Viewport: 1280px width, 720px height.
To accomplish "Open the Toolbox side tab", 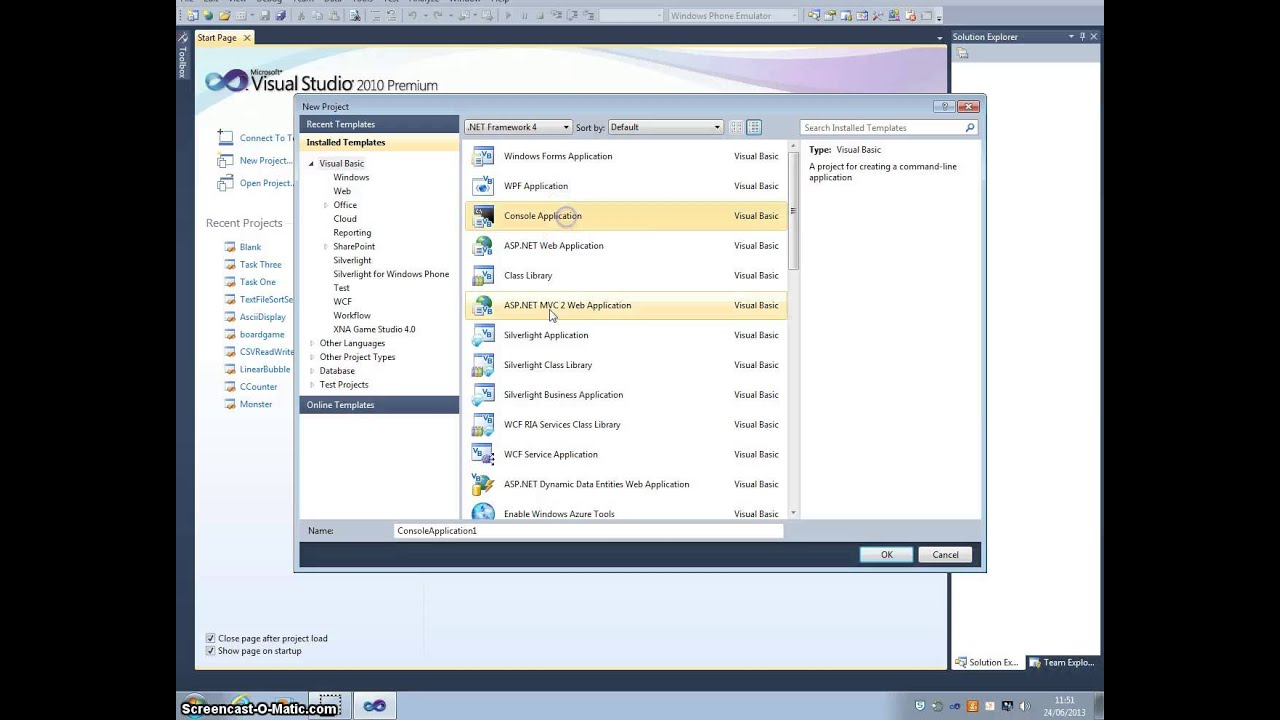I will (x=182, y=57).
